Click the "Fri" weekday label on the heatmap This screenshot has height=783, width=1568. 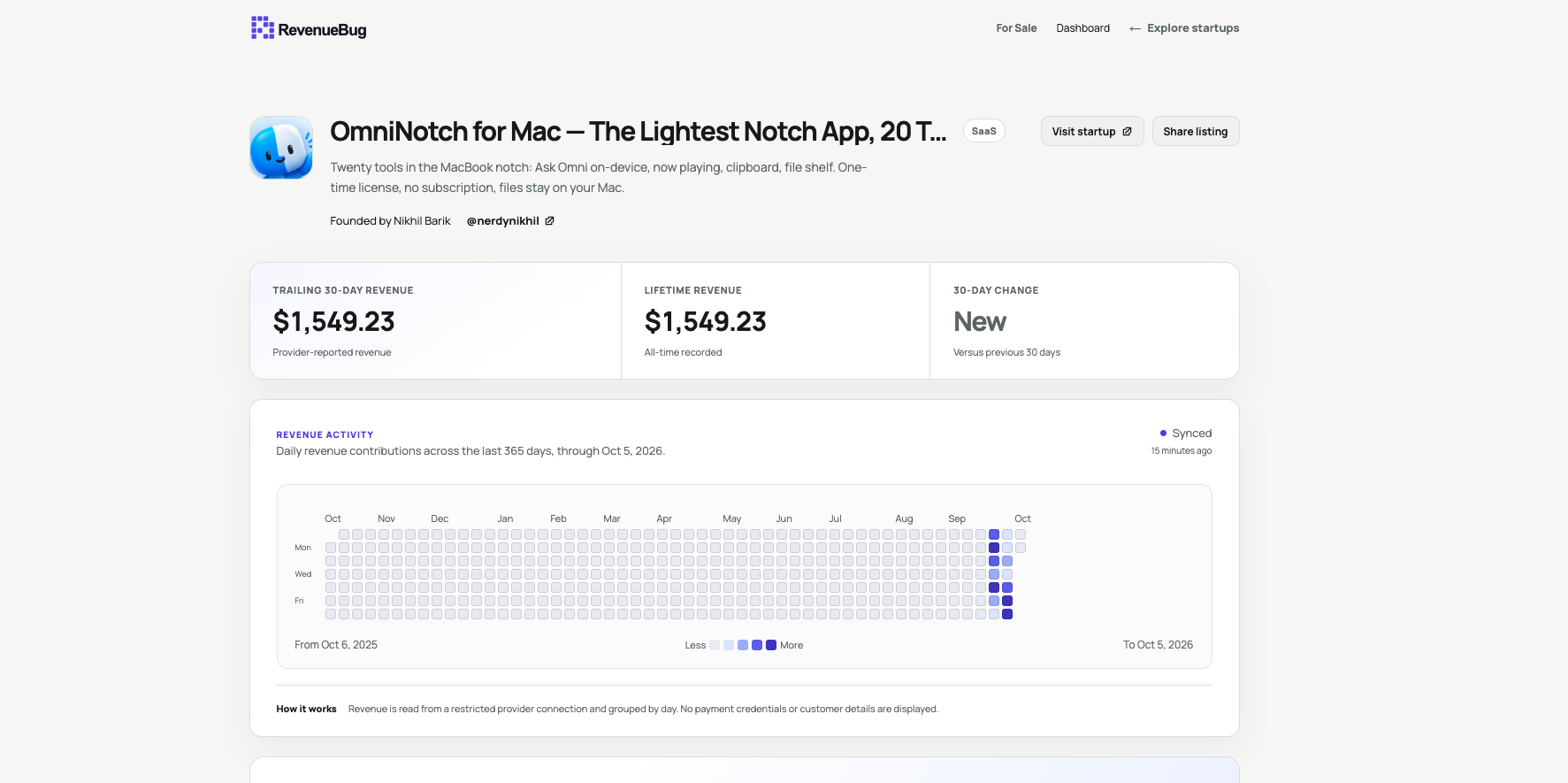coord(299,601)
